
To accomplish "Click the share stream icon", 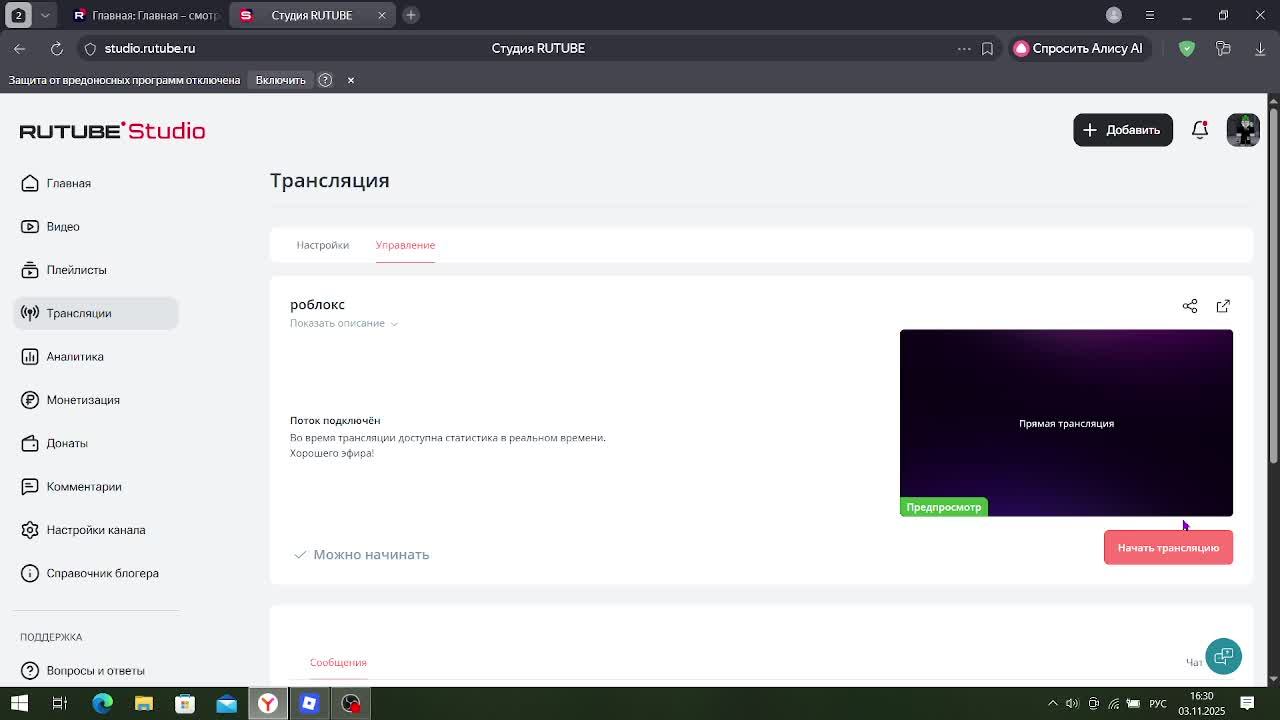I will [1190, 306].
